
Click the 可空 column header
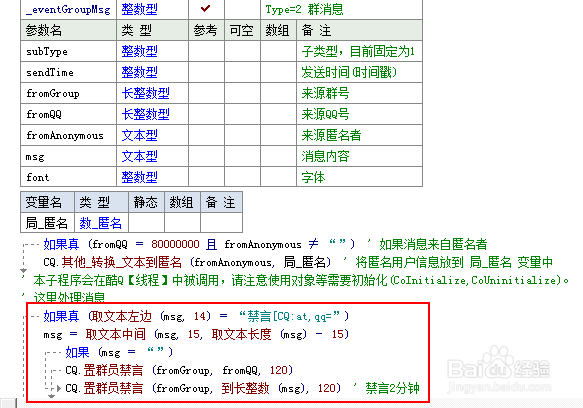(242, 30)
